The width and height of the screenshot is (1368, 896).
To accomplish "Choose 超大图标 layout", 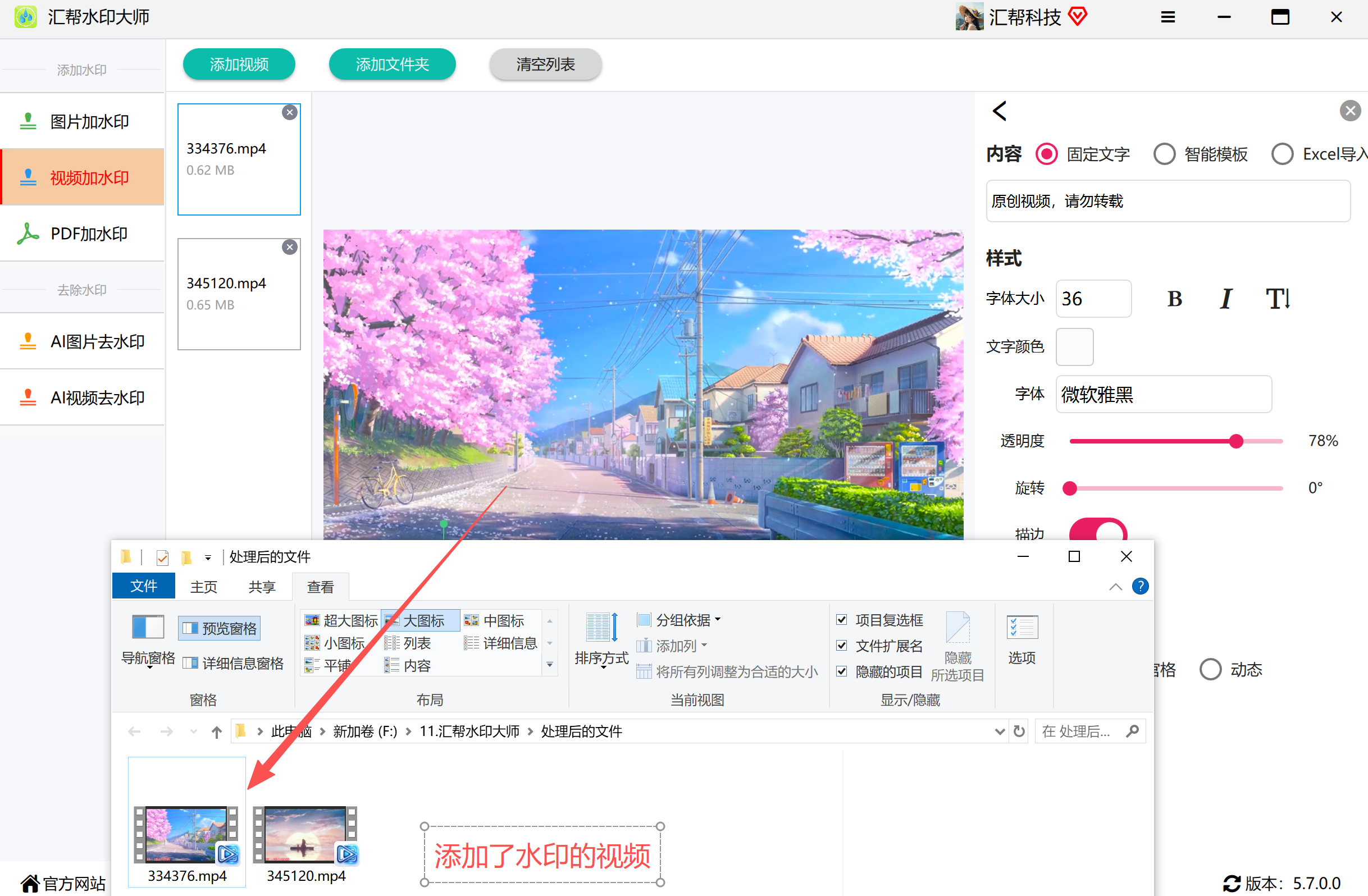I will (x=341, y=621).
